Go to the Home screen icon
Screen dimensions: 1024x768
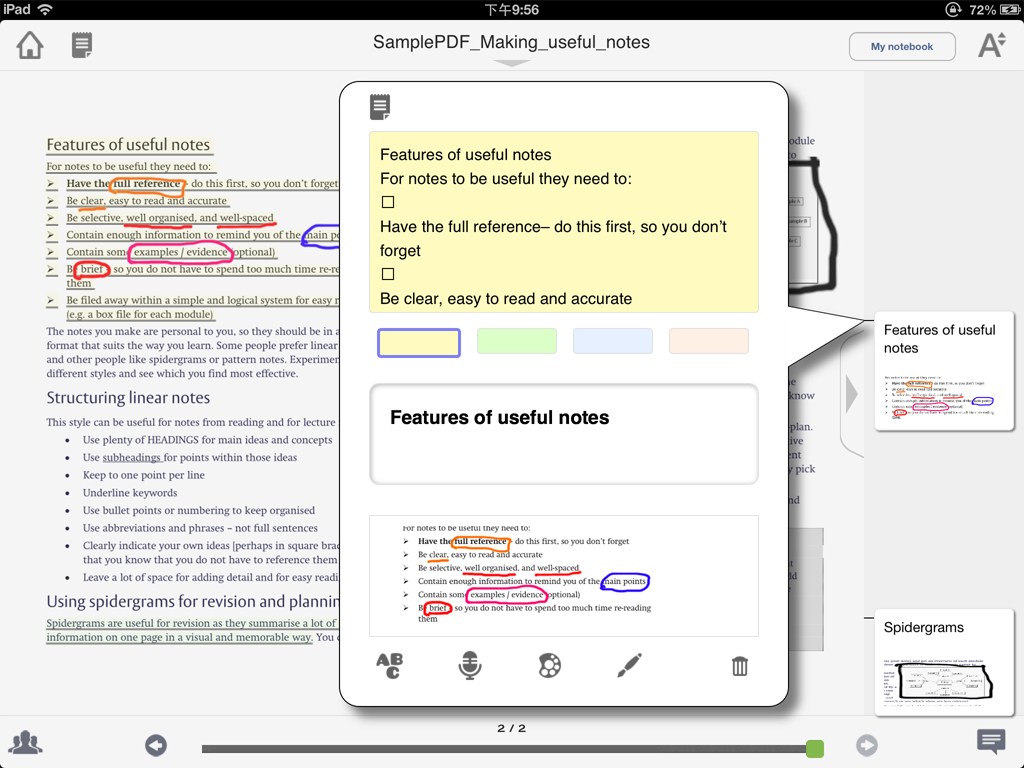tap(30, 45)
